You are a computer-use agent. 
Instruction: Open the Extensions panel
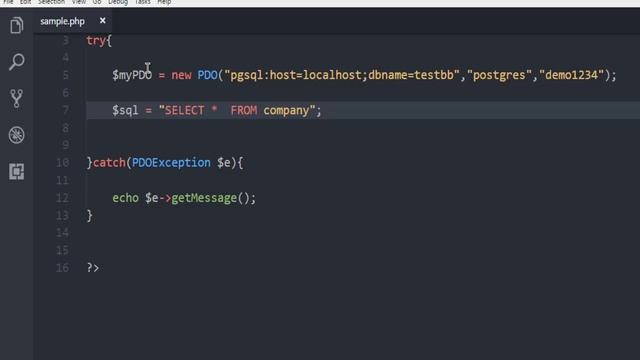coord(16,171)
